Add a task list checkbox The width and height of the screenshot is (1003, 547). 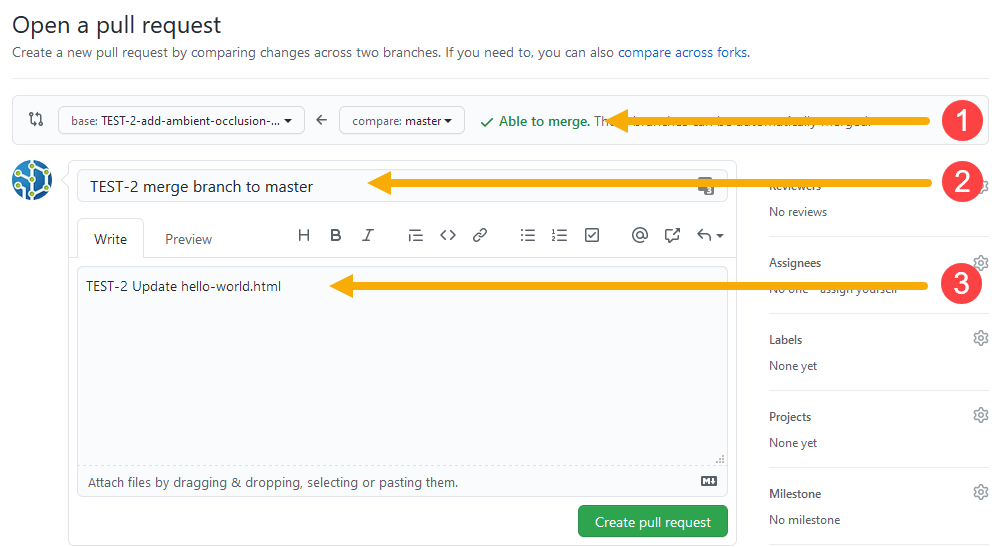tap(592, 235)
